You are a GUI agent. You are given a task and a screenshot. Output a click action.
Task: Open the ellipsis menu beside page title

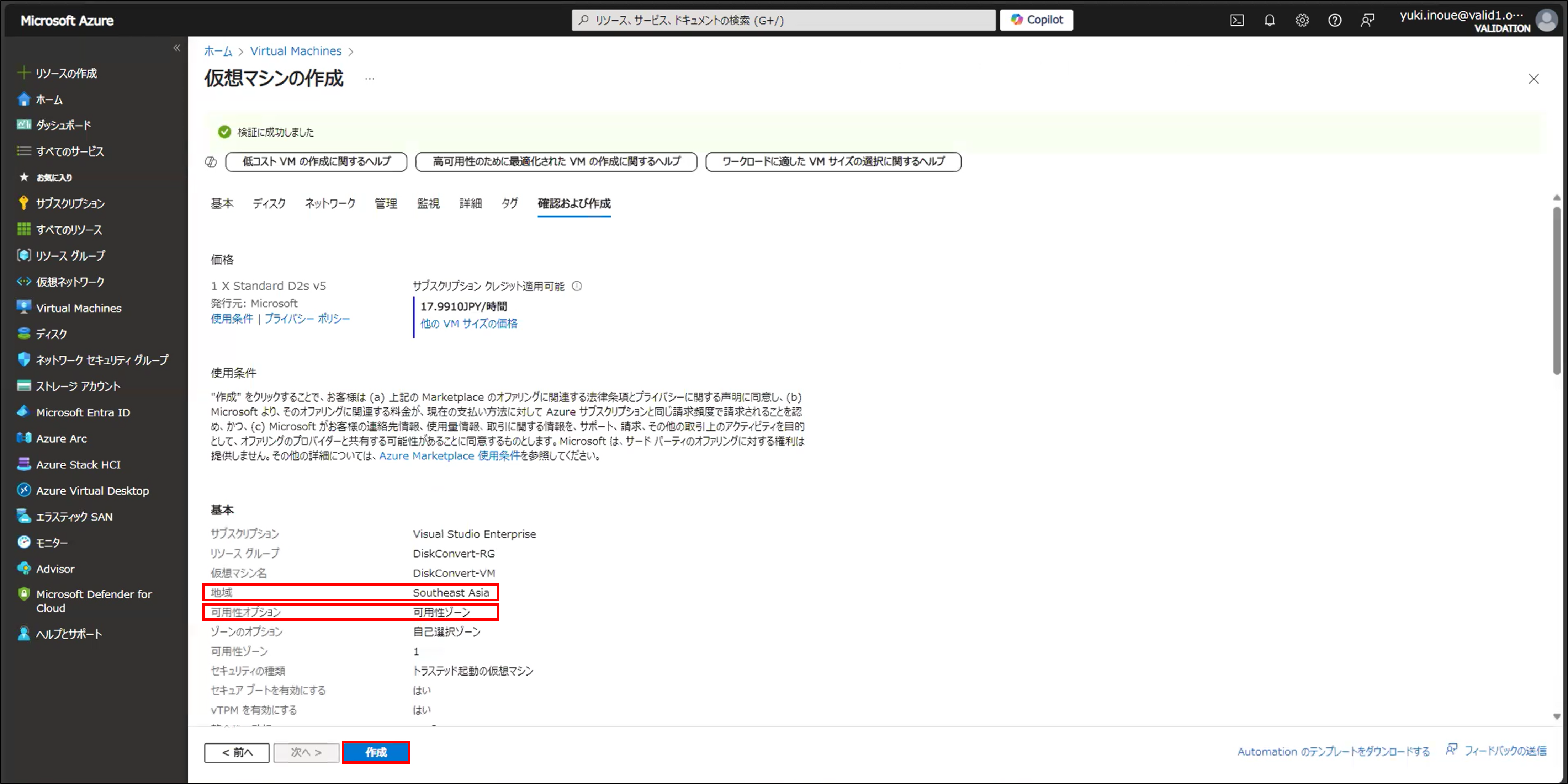(370, 79)
